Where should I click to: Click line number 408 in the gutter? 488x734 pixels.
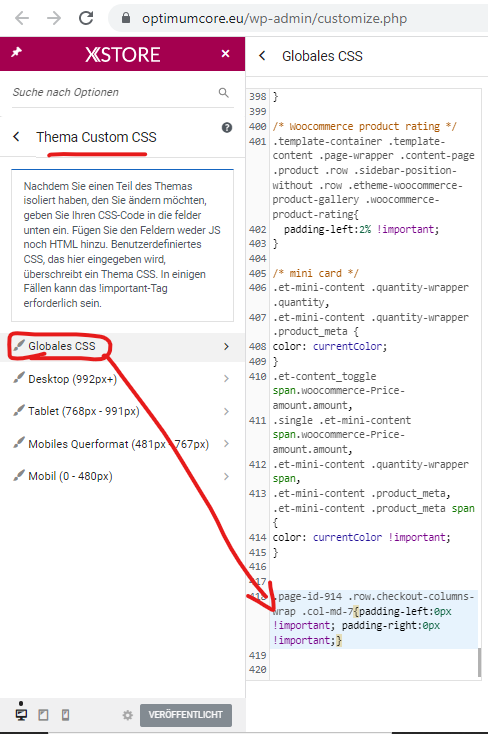(x=258, y=346)
